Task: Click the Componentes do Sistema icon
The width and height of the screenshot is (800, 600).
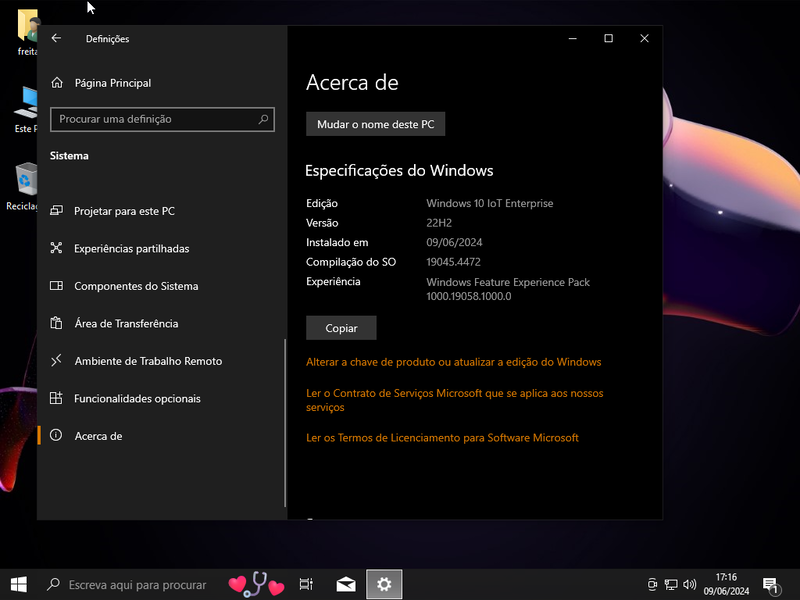Action: [57, 286]
